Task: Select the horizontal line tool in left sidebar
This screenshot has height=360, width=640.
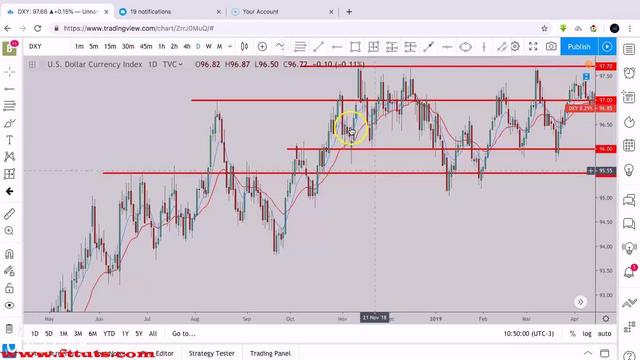Action: [9, 89]
